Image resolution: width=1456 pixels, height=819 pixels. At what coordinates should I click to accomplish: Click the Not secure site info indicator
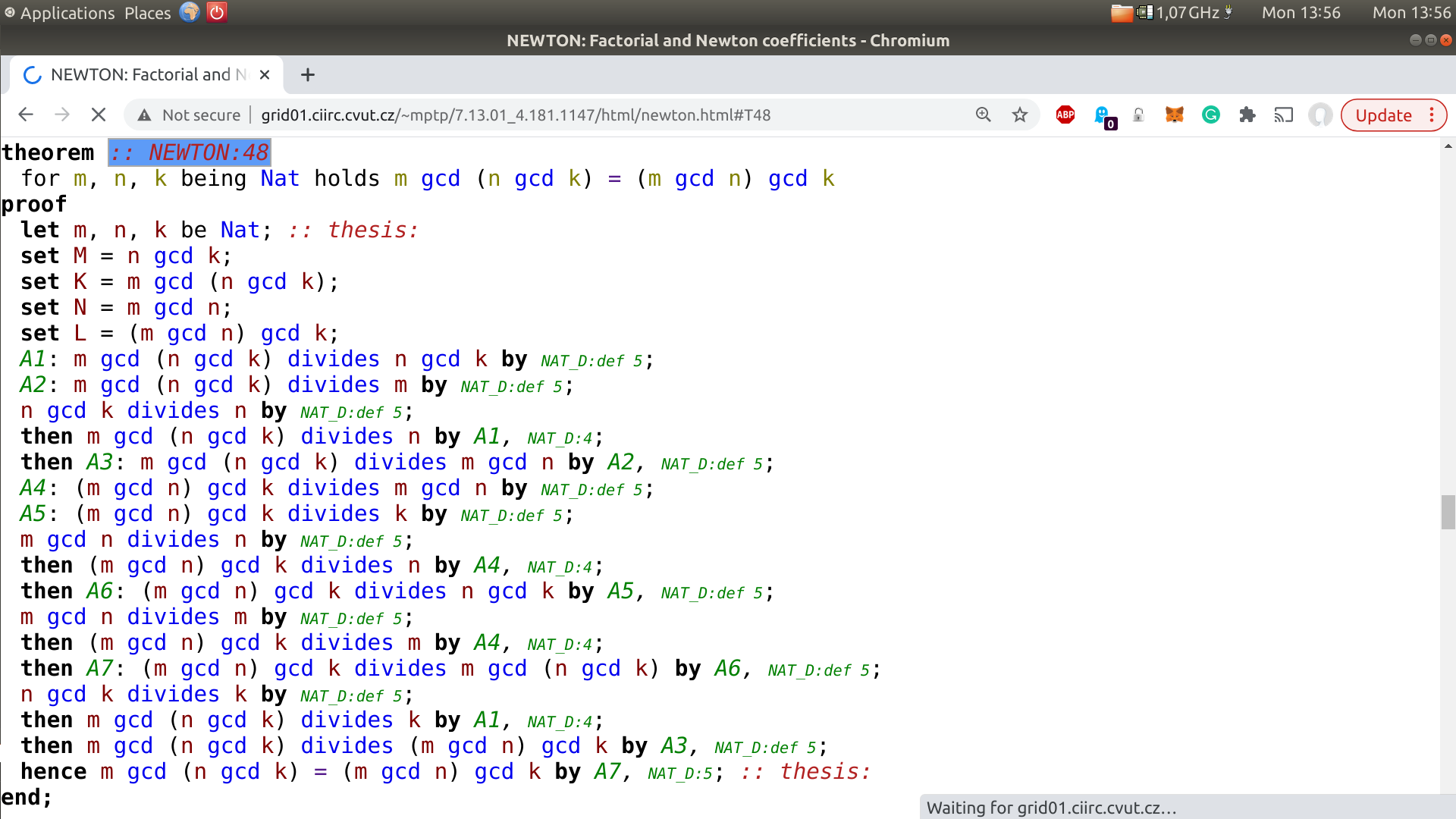tap(190, 115)
